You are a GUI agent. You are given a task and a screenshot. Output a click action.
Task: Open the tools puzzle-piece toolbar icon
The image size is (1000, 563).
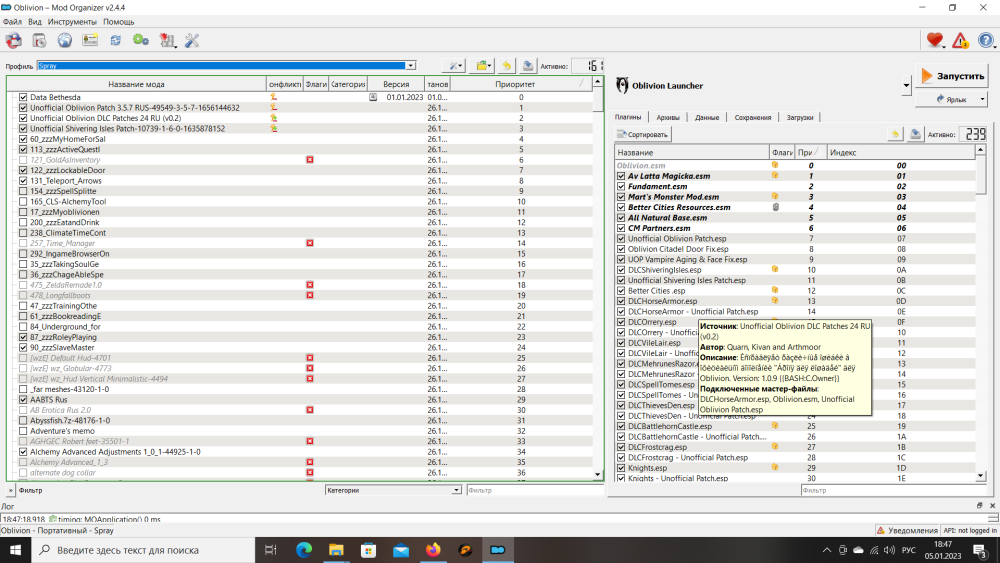click(167, 41)
